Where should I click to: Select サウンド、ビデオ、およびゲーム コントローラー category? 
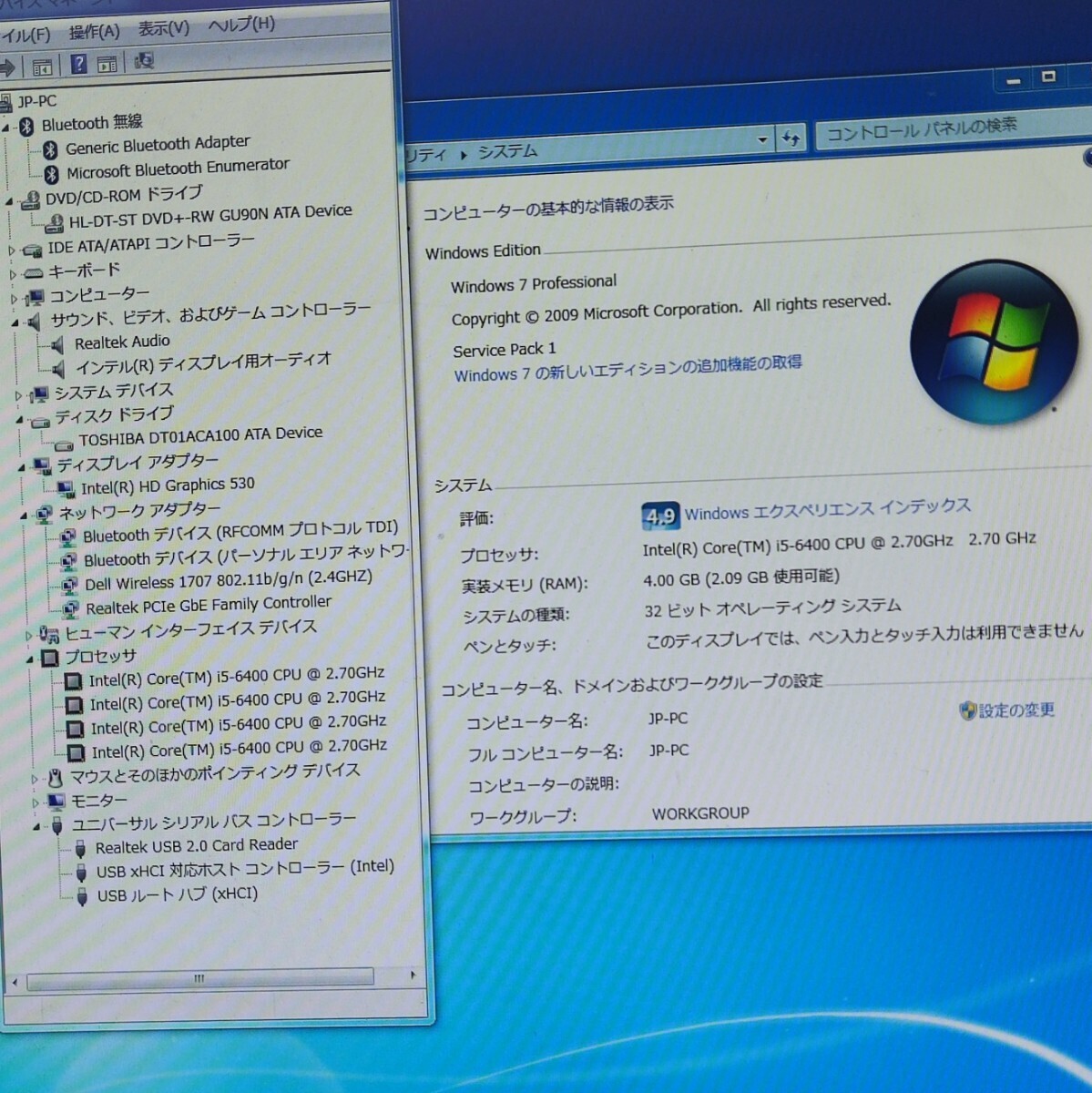[210, 315]
